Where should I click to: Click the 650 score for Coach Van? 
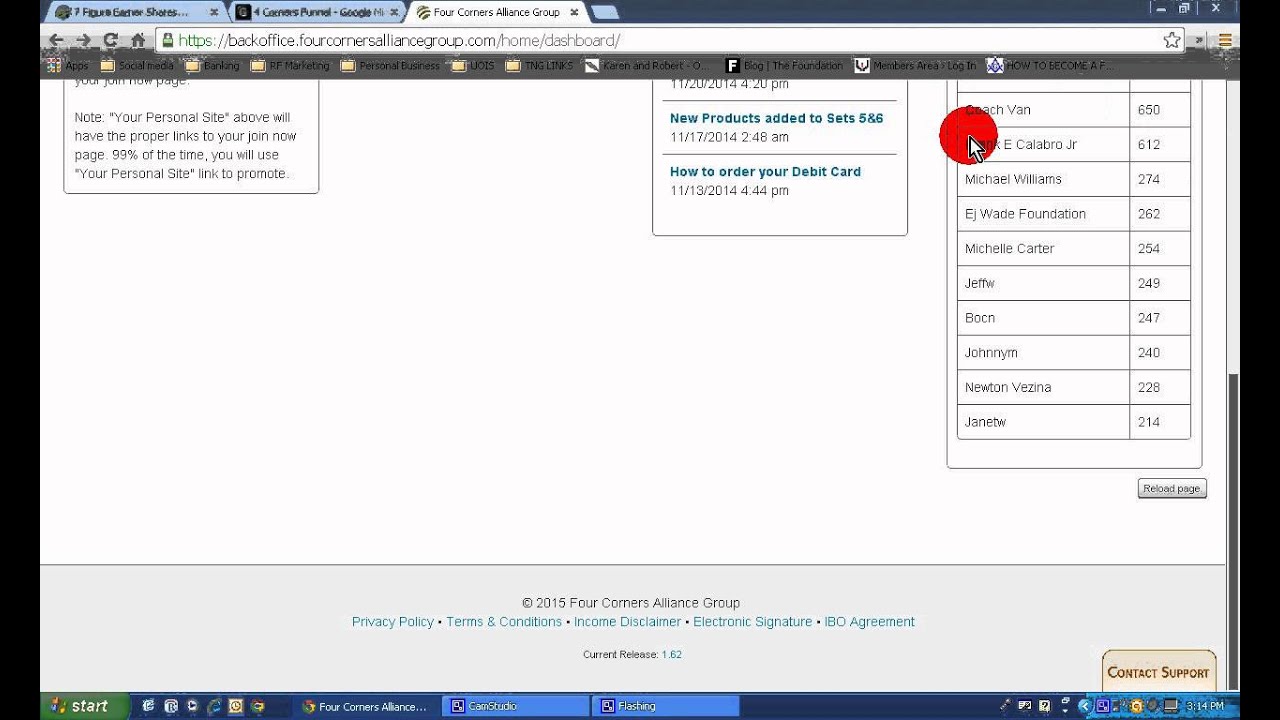[x=1148, y=110]
